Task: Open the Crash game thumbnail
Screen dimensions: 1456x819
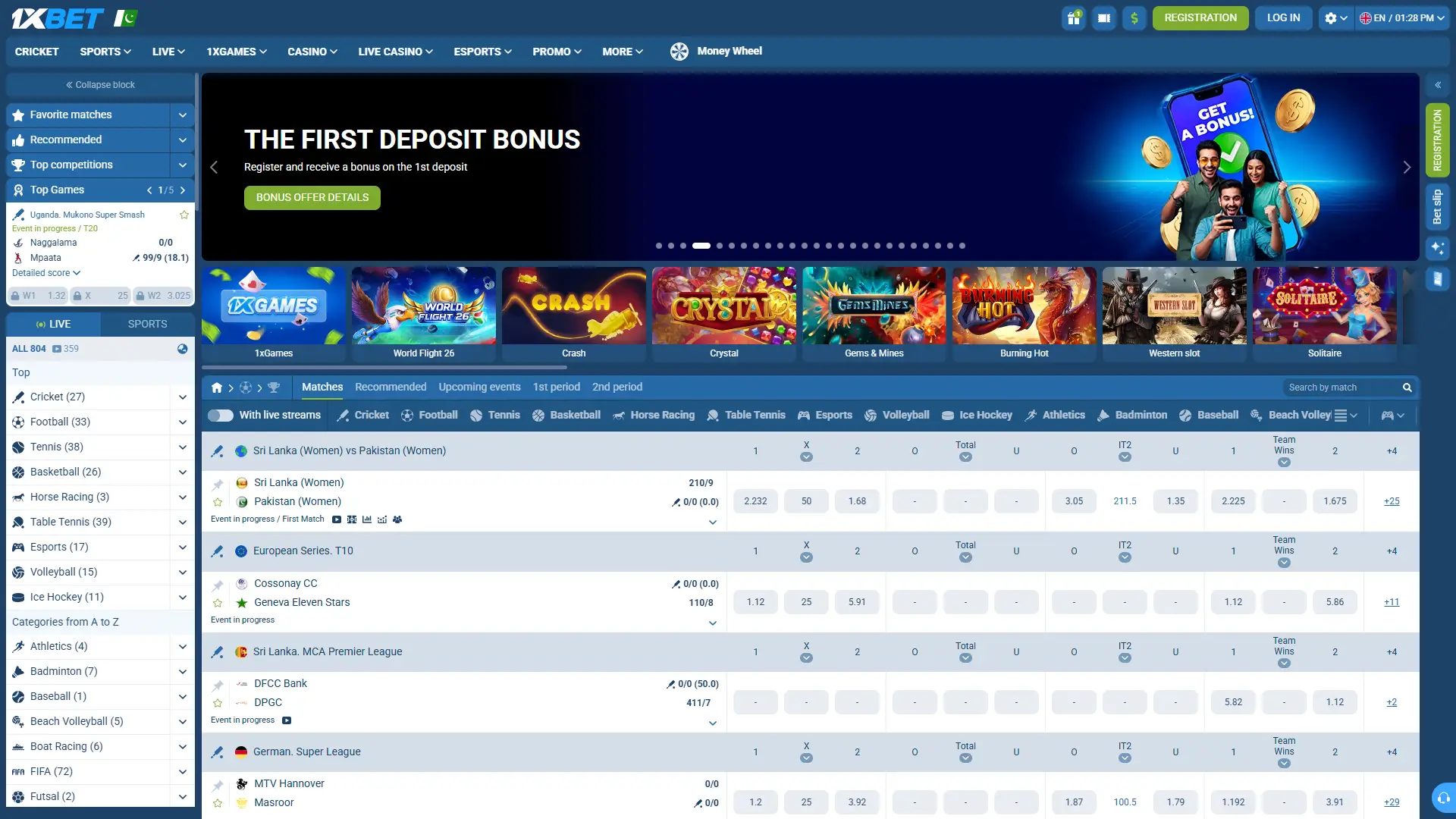Action: (574, 314)
